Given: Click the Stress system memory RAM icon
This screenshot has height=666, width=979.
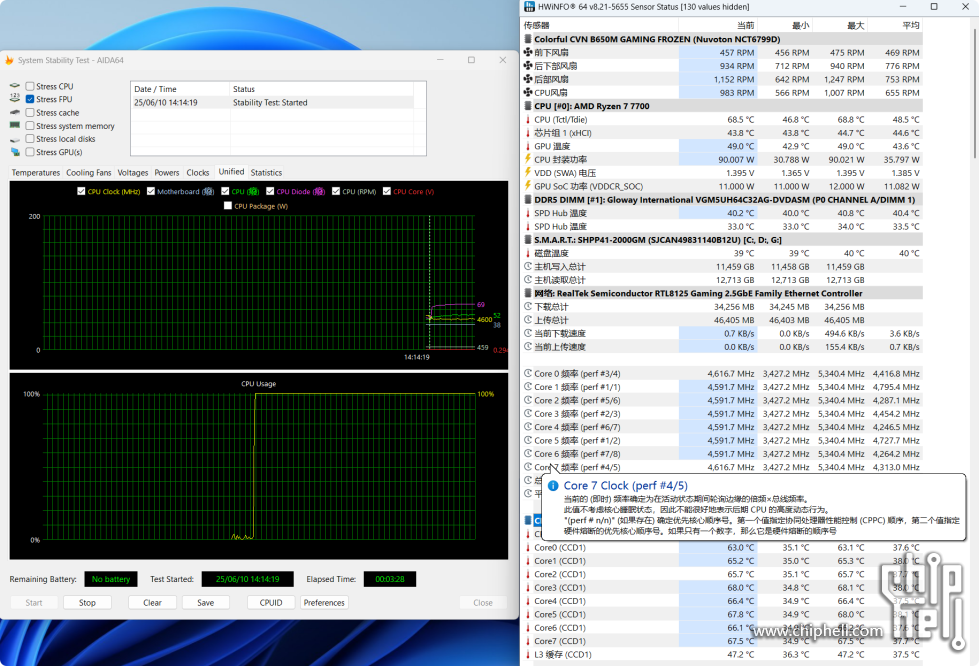Looking at the screenshot, I should (x=15, y=125).
